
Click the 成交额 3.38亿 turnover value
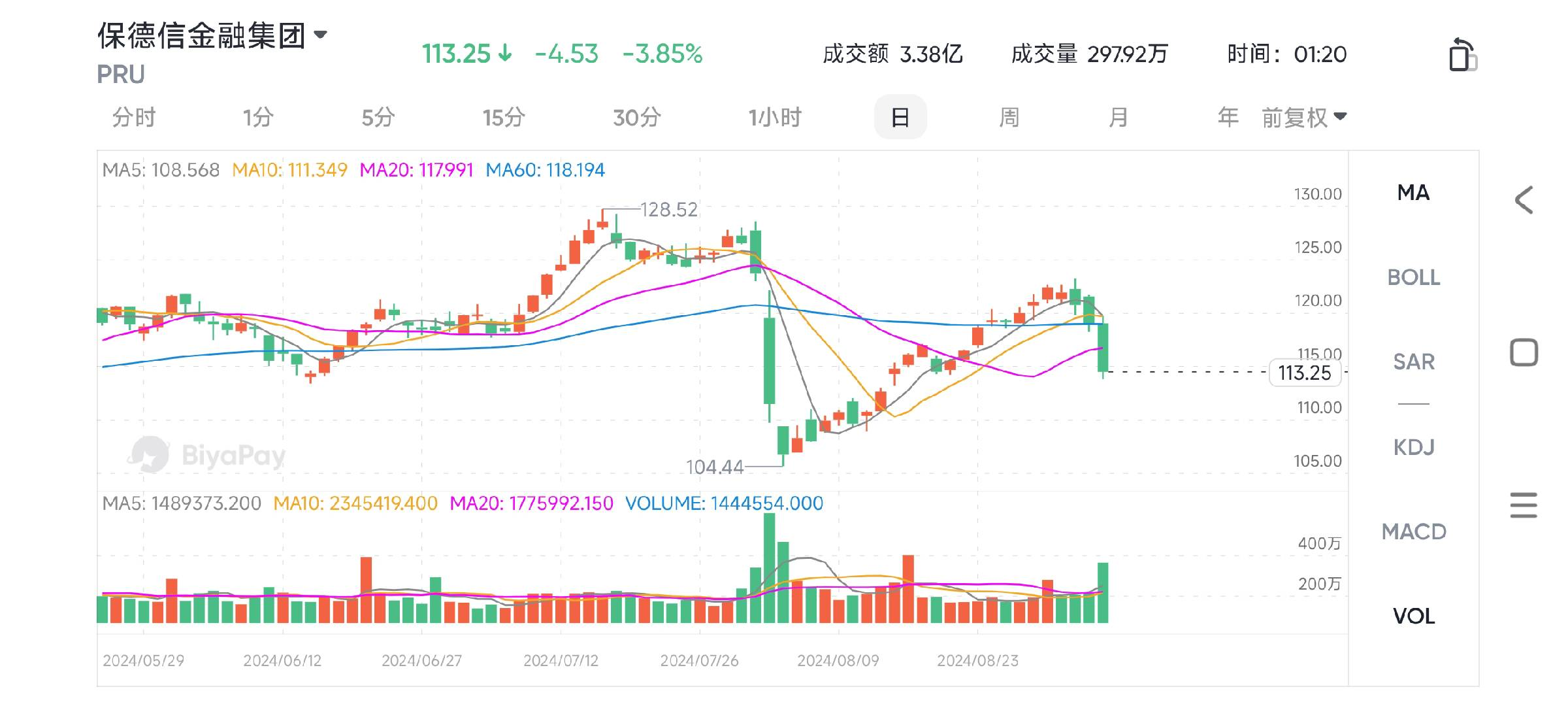[892, 54]
